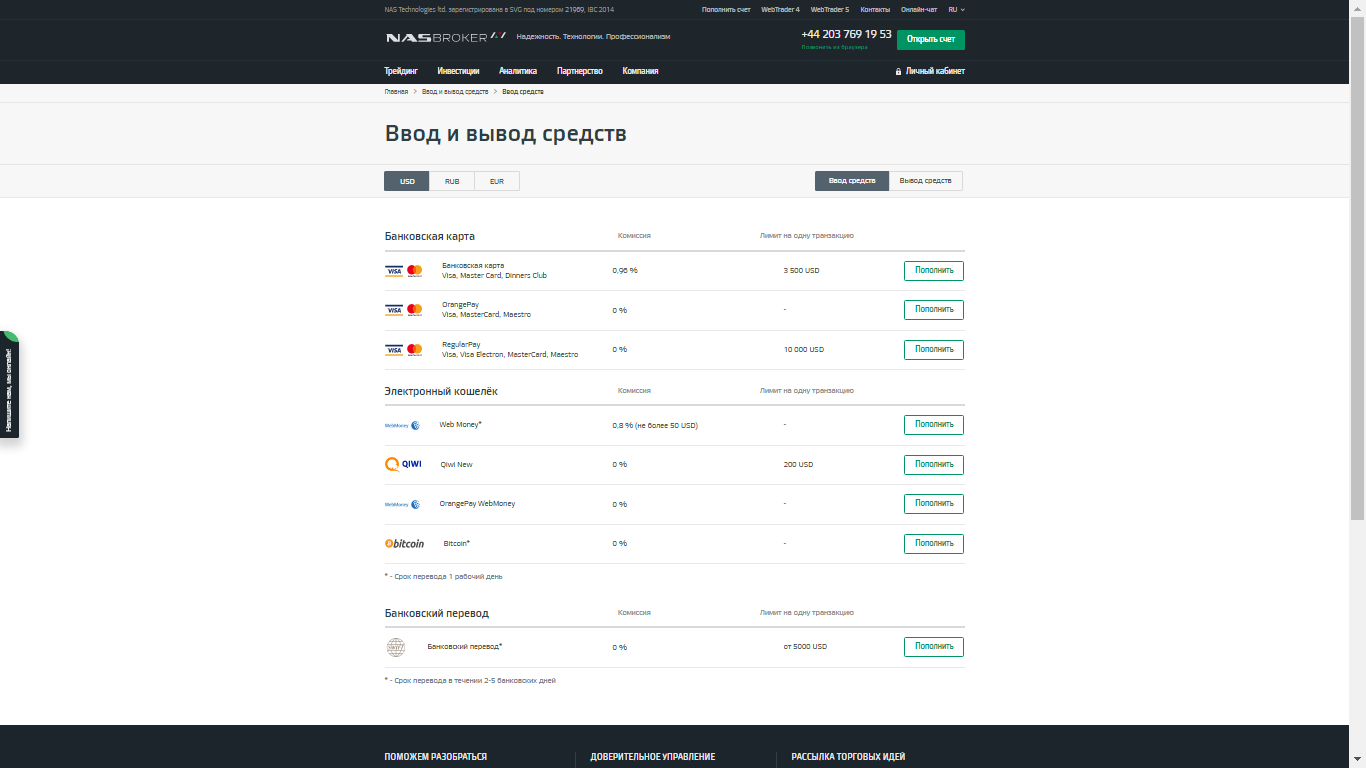Viewport: 1366px width, 768px height.
Task: Open Личный кабинет link
Action: 935,72
